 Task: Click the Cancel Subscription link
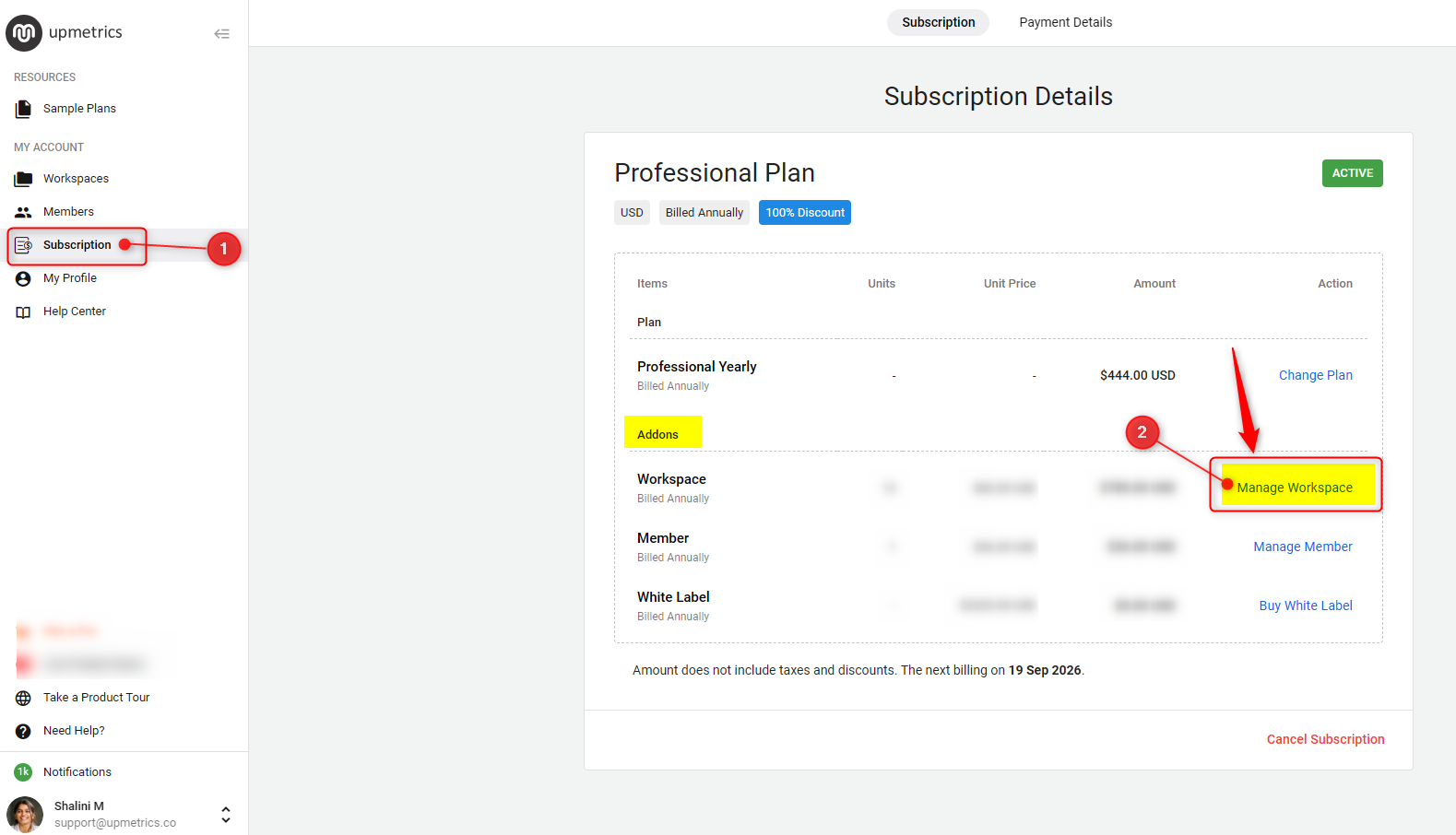[x=1325, y=739]
